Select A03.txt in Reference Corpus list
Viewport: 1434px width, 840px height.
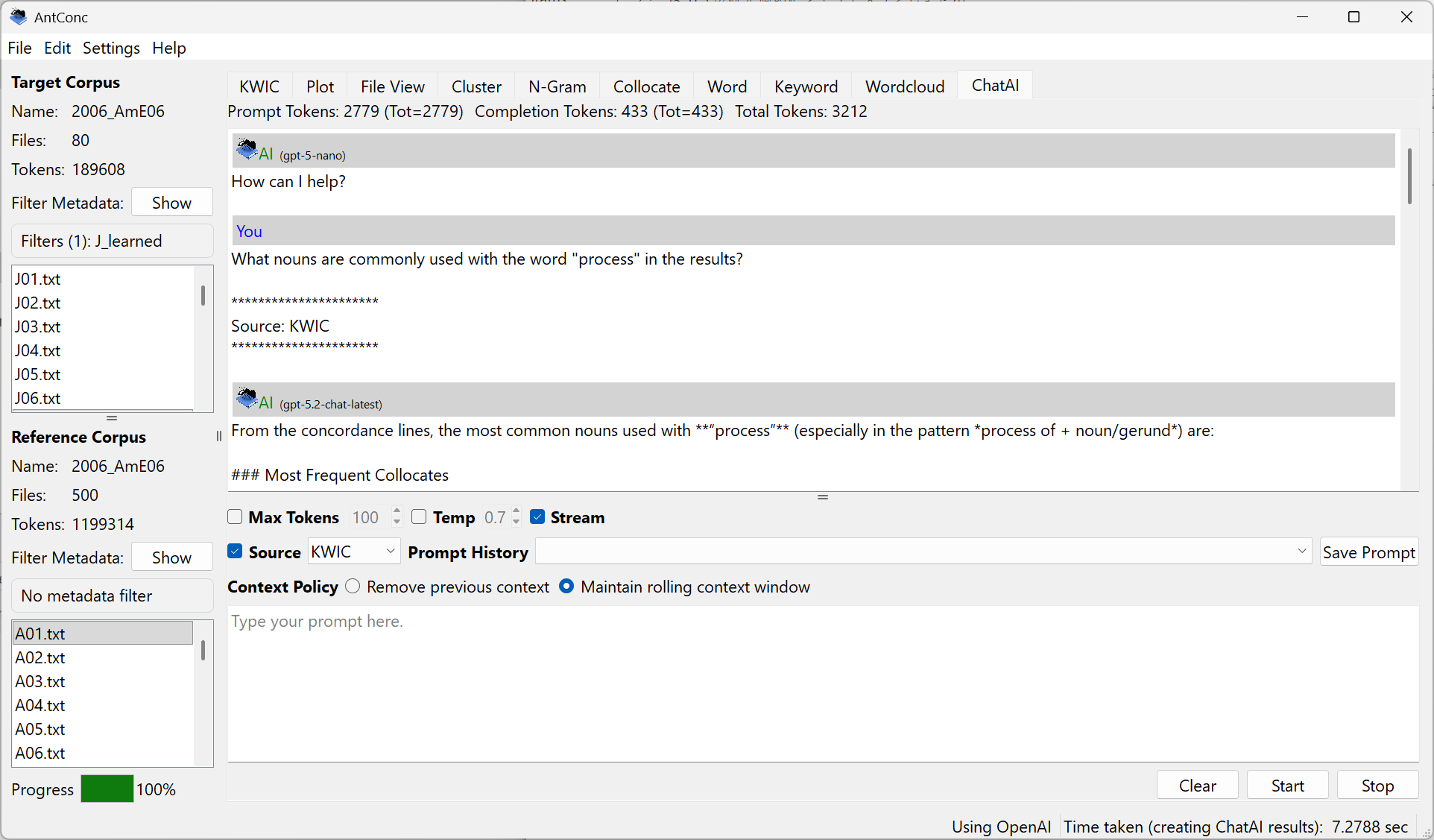click(x=104, y=681)
